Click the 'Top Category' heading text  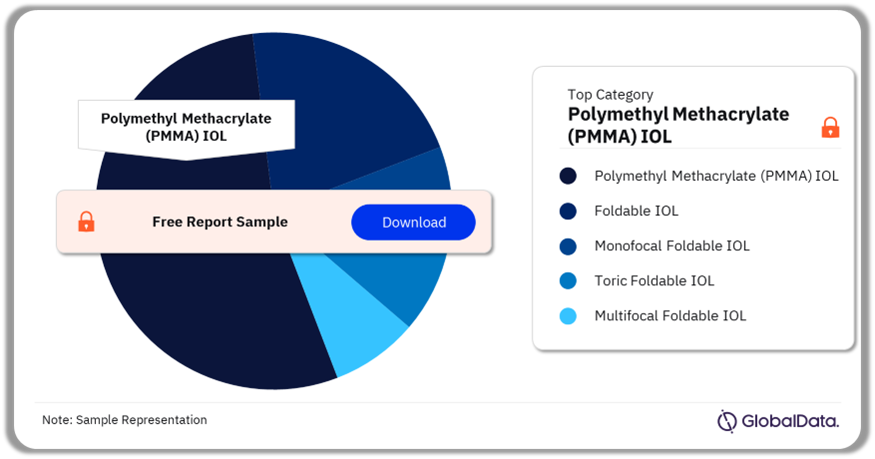(610, 95)
